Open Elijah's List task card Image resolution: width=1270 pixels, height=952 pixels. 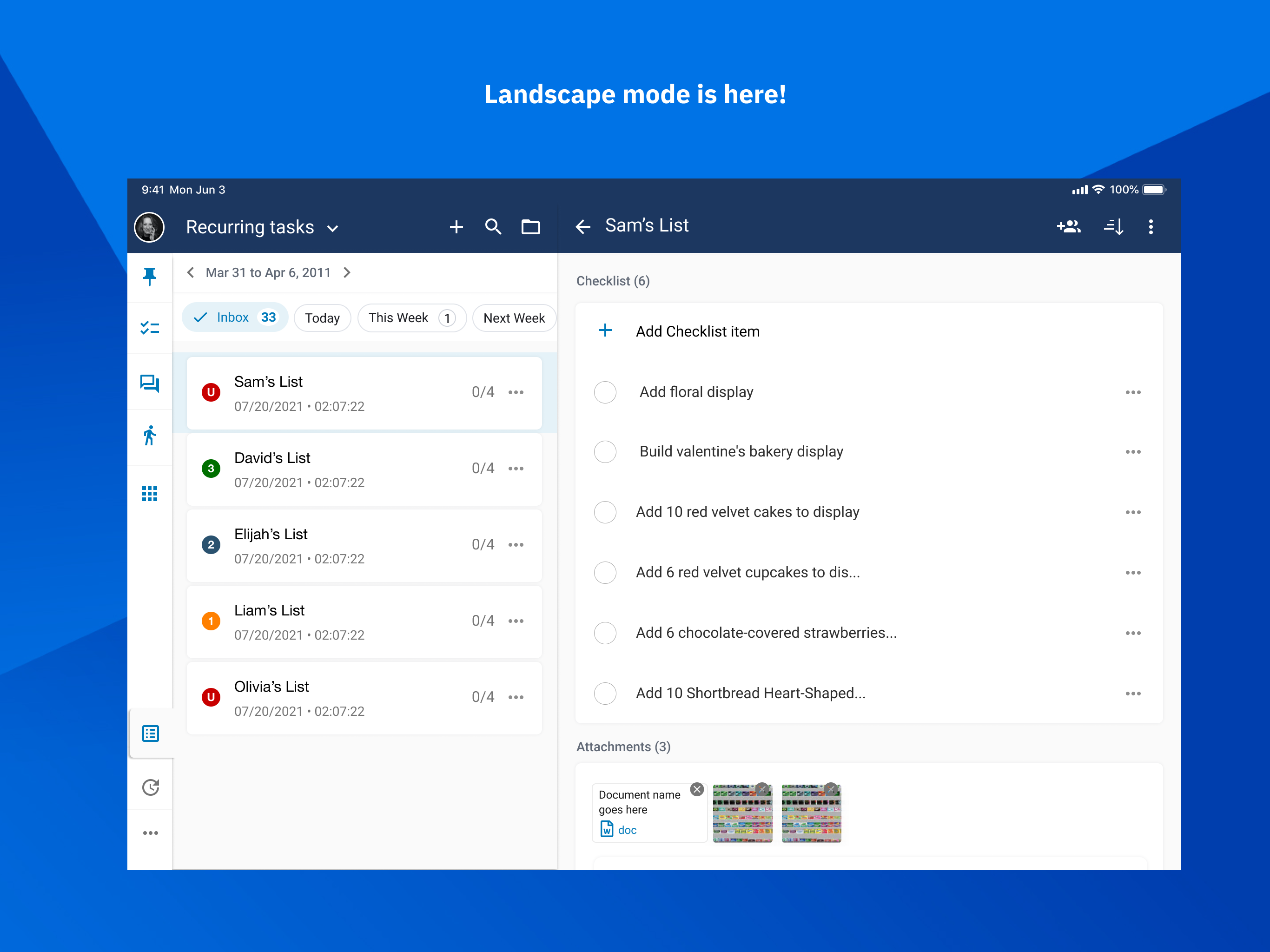pos(364,545)
